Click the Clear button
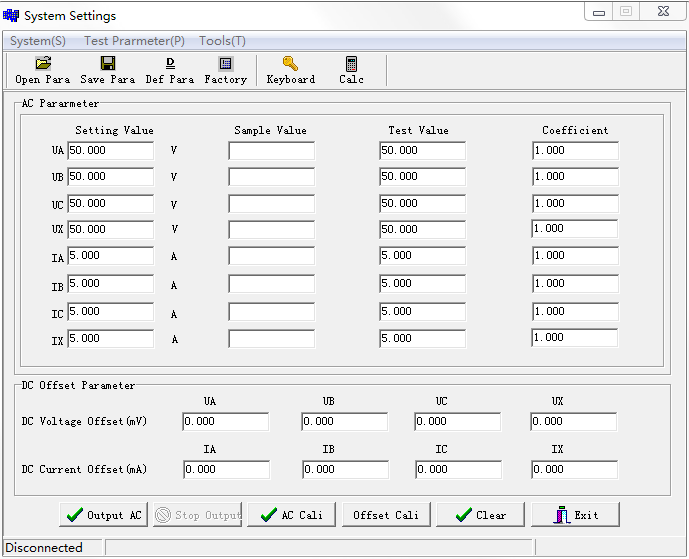Viewport: 689px width, 559px height. coord(481,515)
